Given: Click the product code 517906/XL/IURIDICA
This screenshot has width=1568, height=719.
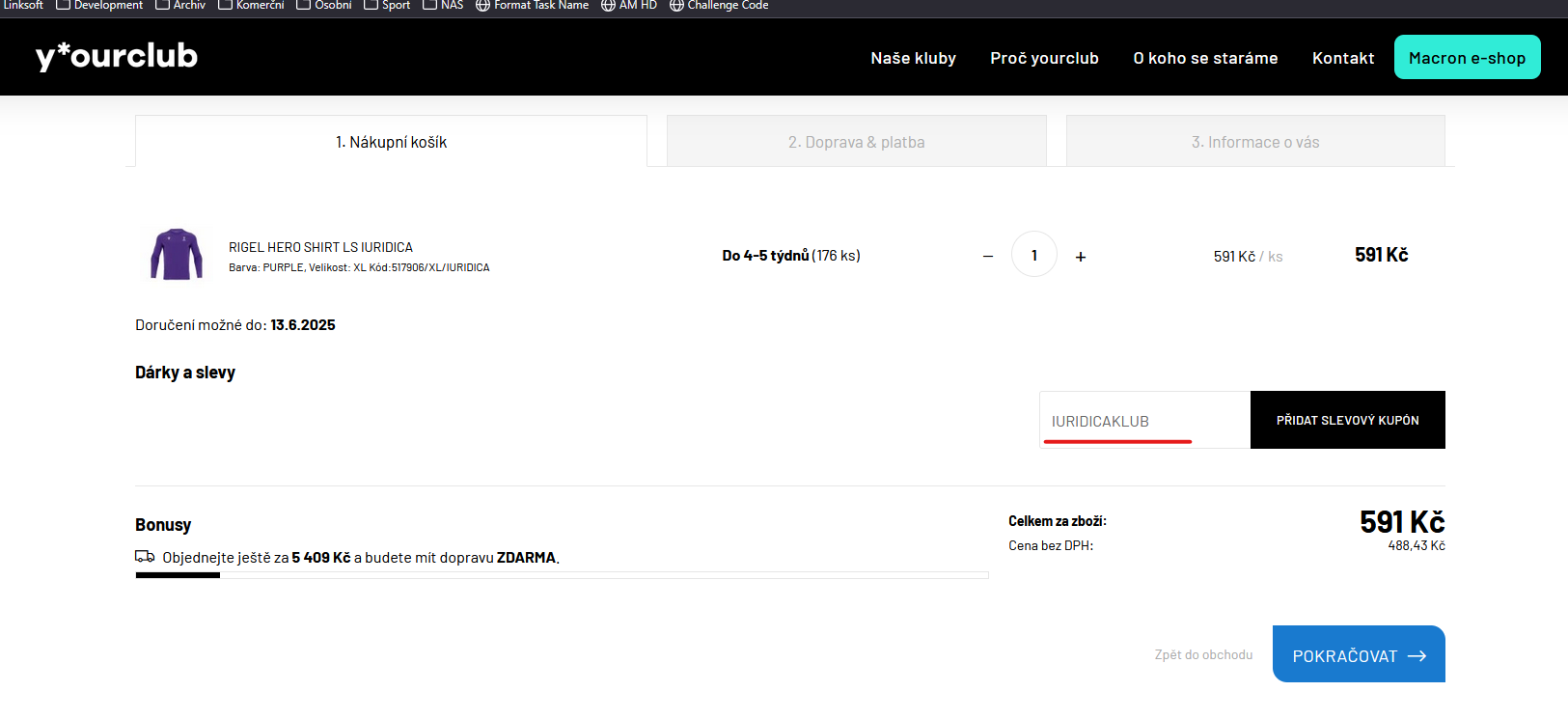Looking at the screenshot, I should 440,267.
